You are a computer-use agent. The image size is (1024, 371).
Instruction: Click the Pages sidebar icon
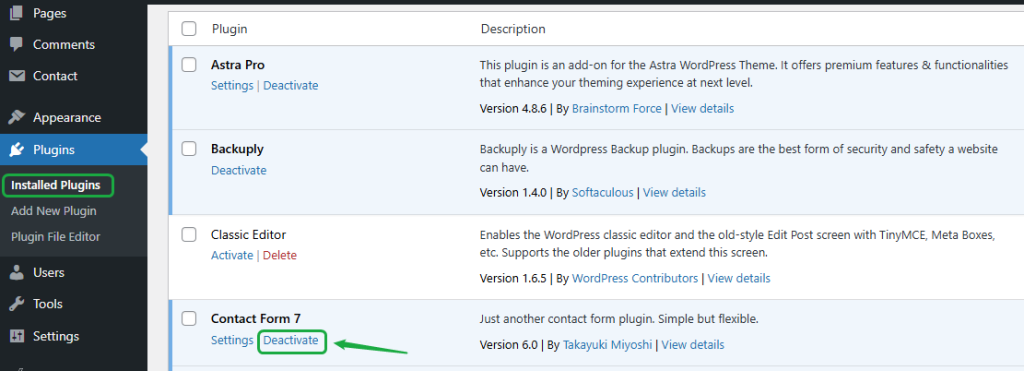coord(16,13)
